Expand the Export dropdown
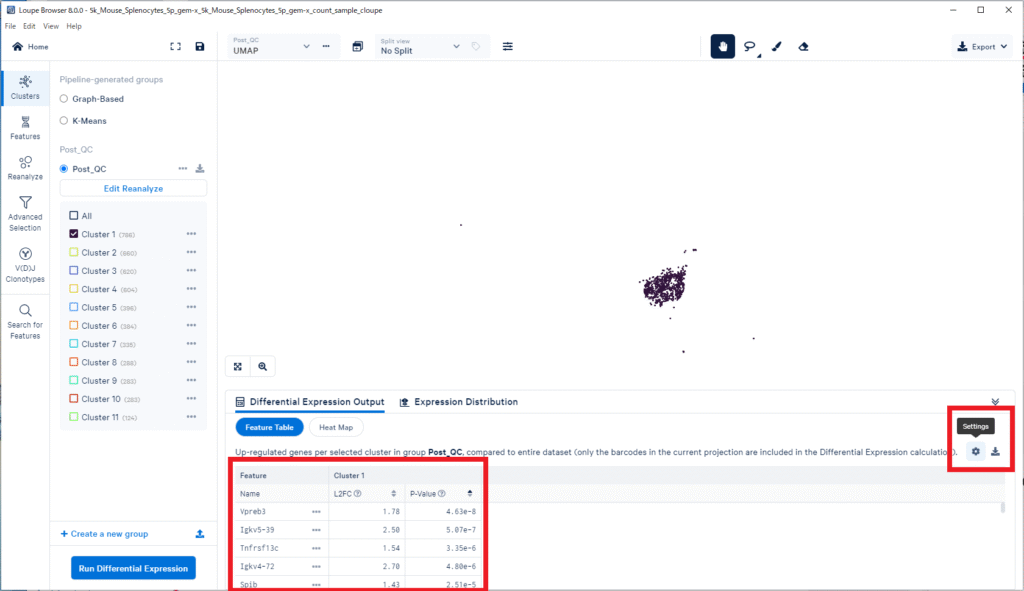The height and width of the screenshot is (591, 1024). pos(982,46)
